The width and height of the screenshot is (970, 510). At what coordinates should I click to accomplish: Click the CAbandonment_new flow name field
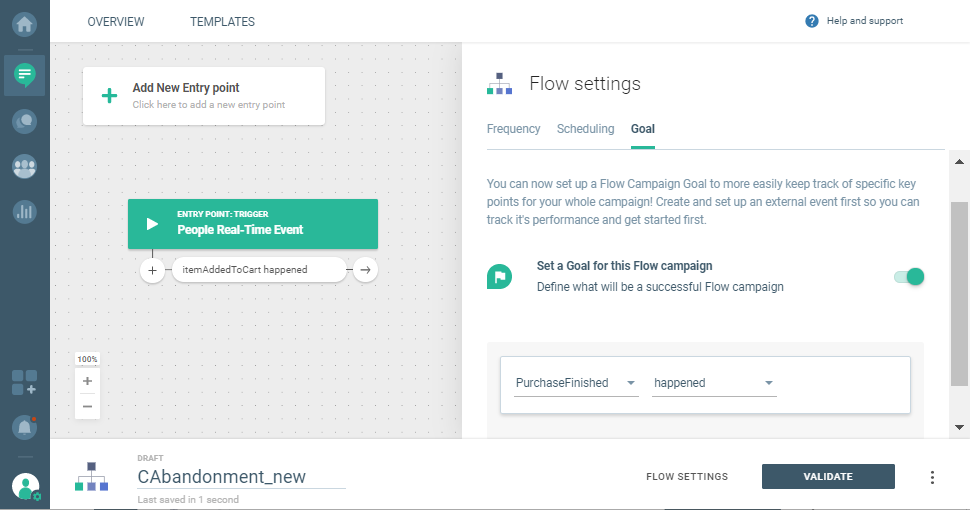pyautogui.click(x=240, y=477)
